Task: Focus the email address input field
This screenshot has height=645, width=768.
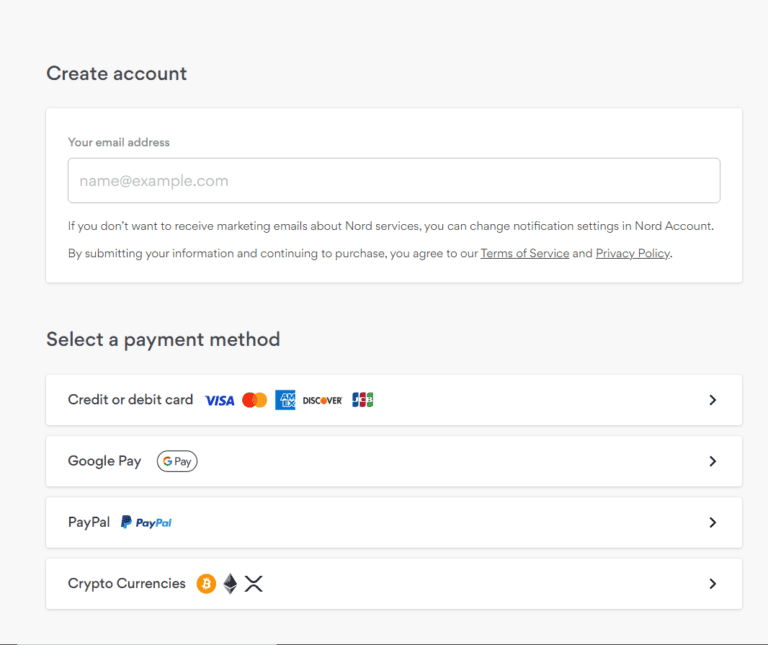Action: (x=394, y=181)
